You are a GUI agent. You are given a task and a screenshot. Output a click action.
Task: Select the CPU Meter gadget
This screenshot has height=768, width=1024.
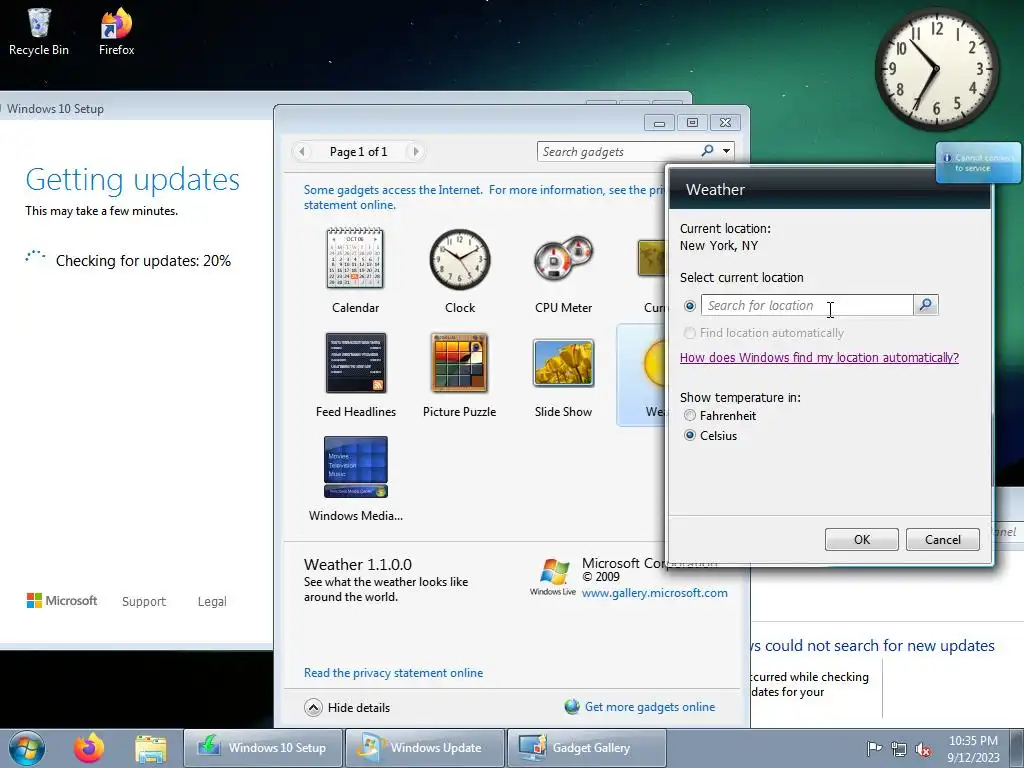[x=563, y=270]
